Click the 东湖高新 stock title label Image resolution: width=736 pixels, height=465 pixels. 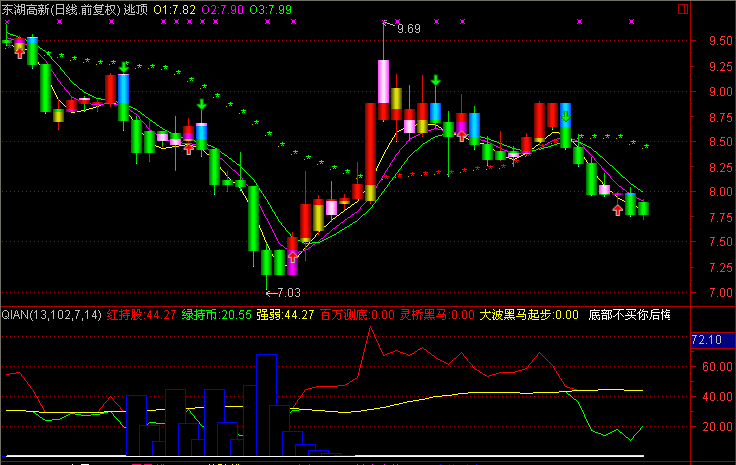click(x=27, y=9)
